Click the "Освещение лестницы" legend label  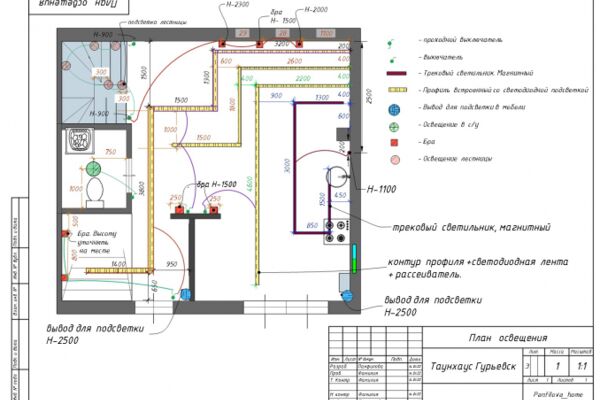click(x=455, y=158)
